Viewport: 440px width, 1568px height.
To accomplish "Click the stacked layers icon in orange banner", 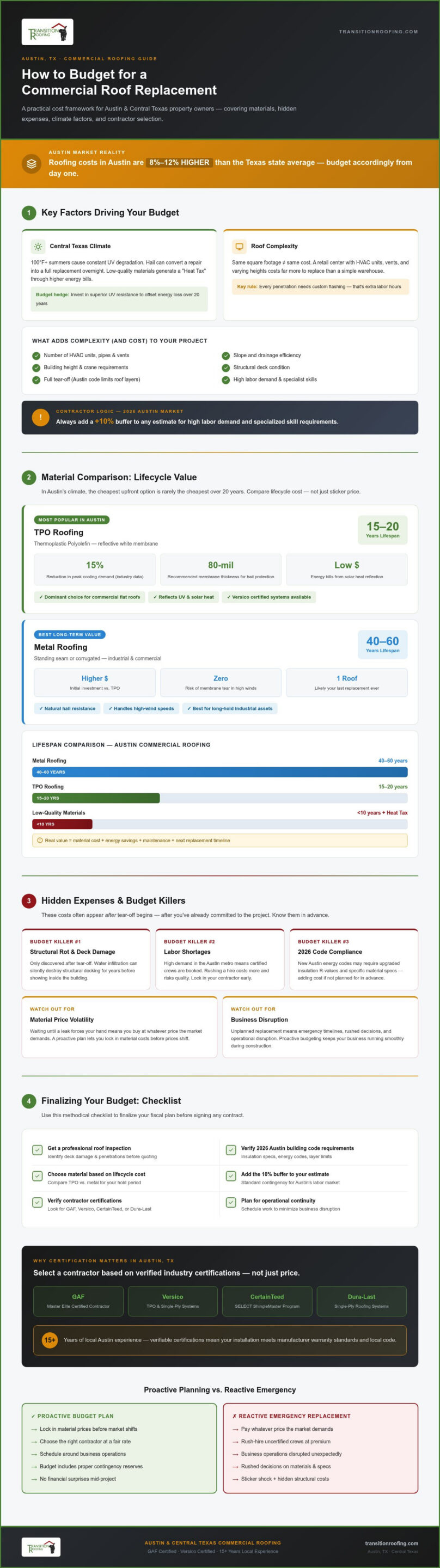I will (x=32, y=164).
